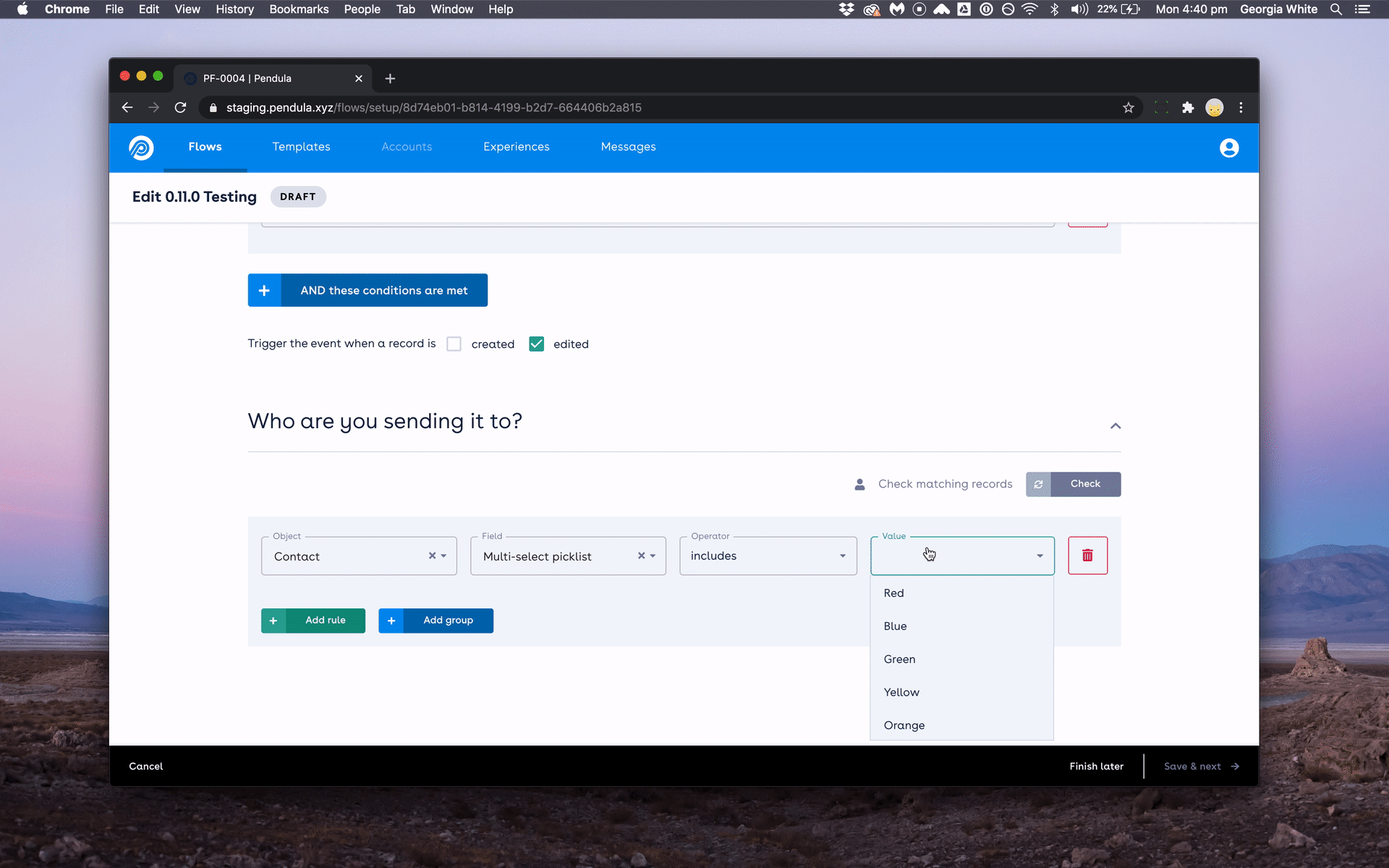This screenshot has width=1389, height=868.
Task: Click the browser back arrow
Action: coord(127,108)
